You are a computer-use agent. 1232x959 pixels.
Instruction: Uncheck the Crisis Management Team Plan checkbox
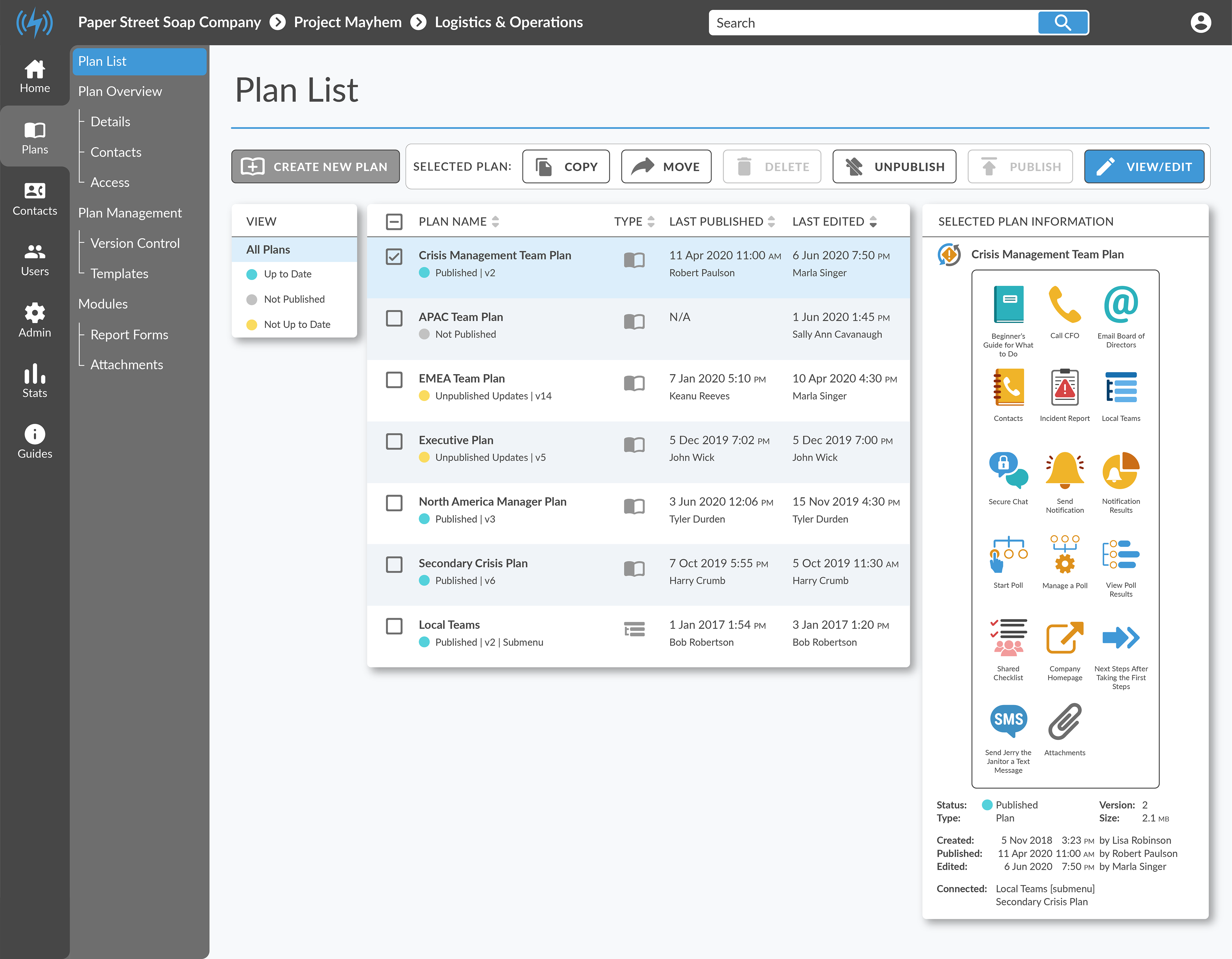394,257
